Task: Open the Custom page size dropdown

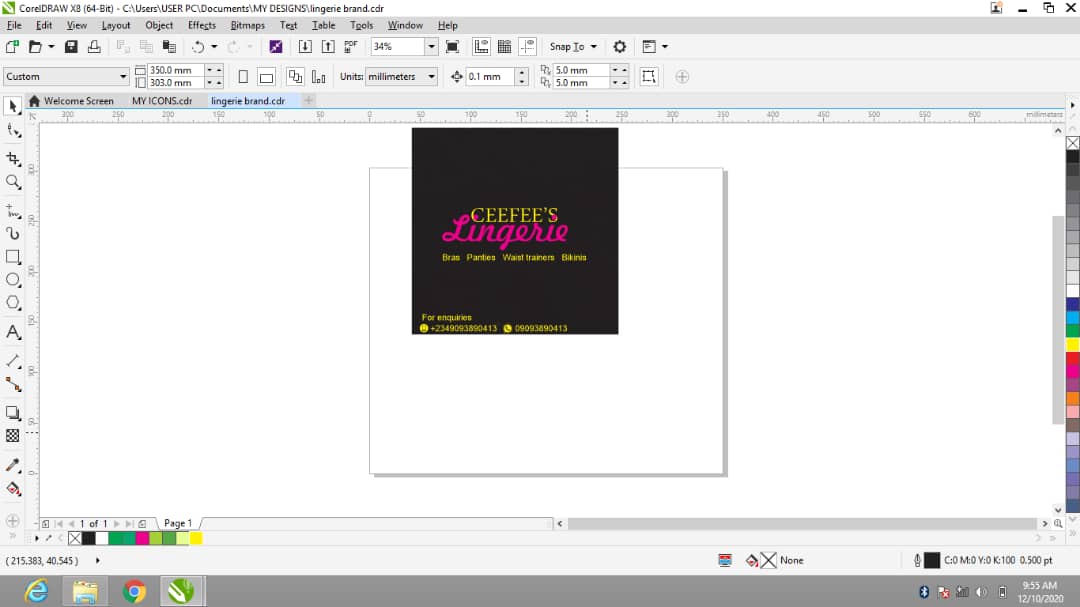Action: pos(124,77)
